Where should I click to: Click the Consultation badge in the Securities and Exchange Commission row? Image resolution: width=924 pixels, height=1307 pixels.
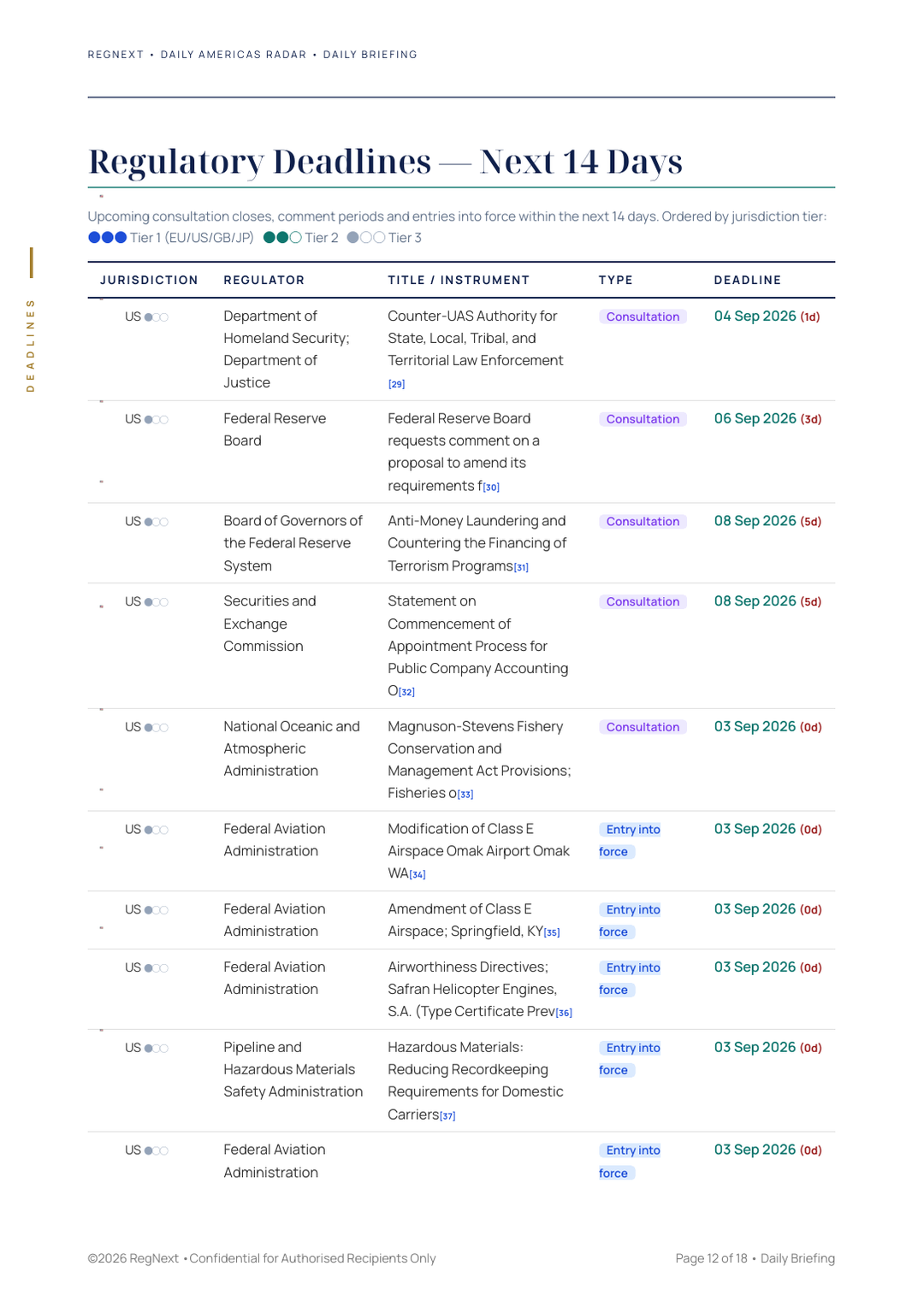coord(643,602)
